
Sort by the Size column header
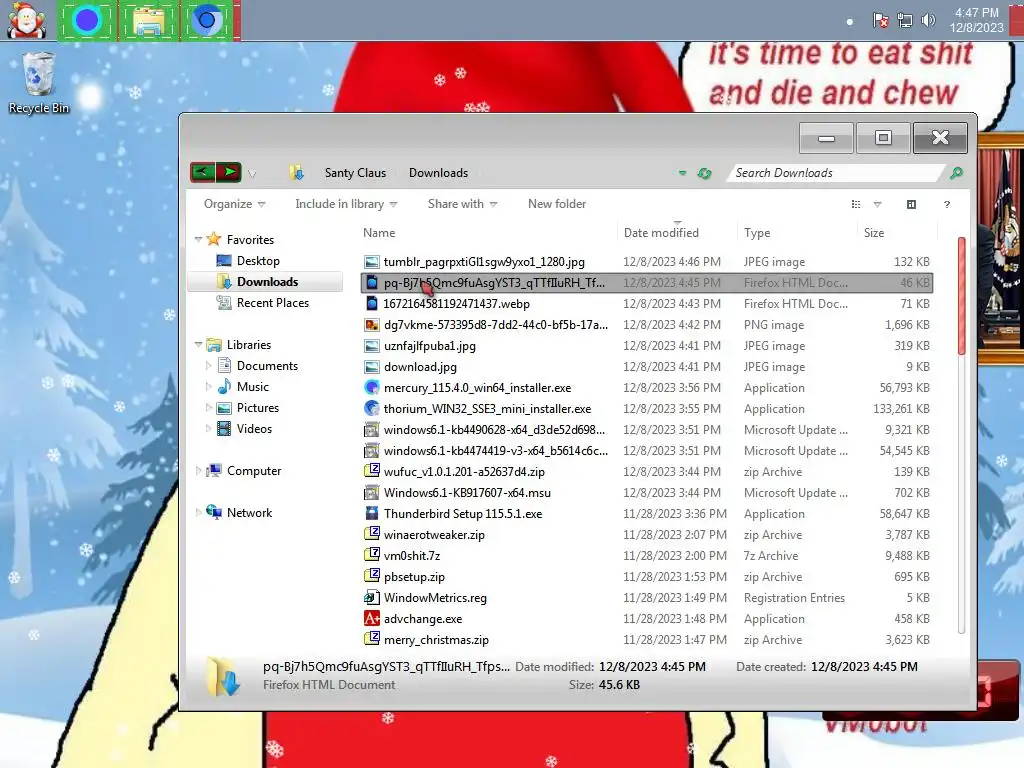pos(897,232)
